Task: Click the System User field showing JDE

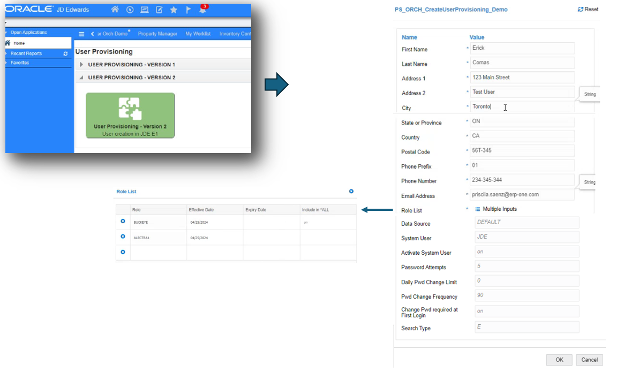Action: pyautogui.click(x=527, y=237)
